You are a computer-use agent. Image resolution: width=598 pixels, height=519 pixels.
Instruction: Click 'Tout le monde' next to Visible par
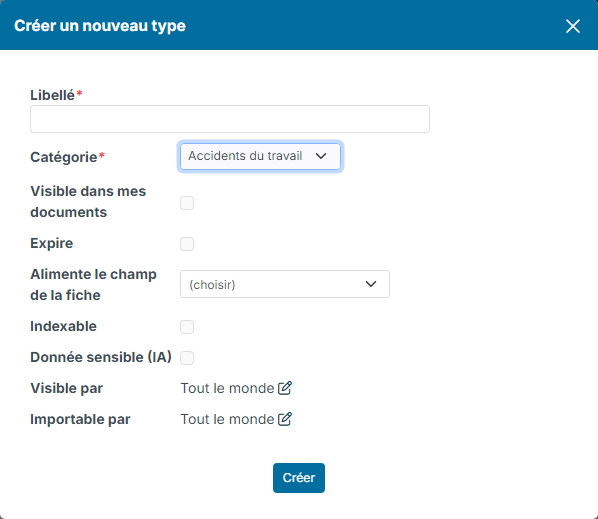tap(227, 388)
